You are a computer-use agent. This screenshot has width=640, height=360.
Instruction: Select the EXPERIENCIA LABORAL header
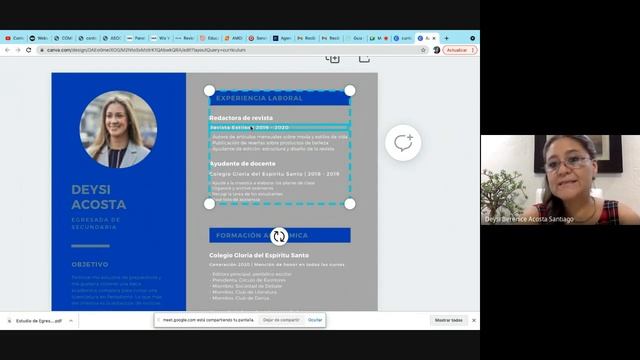(280, 98)
